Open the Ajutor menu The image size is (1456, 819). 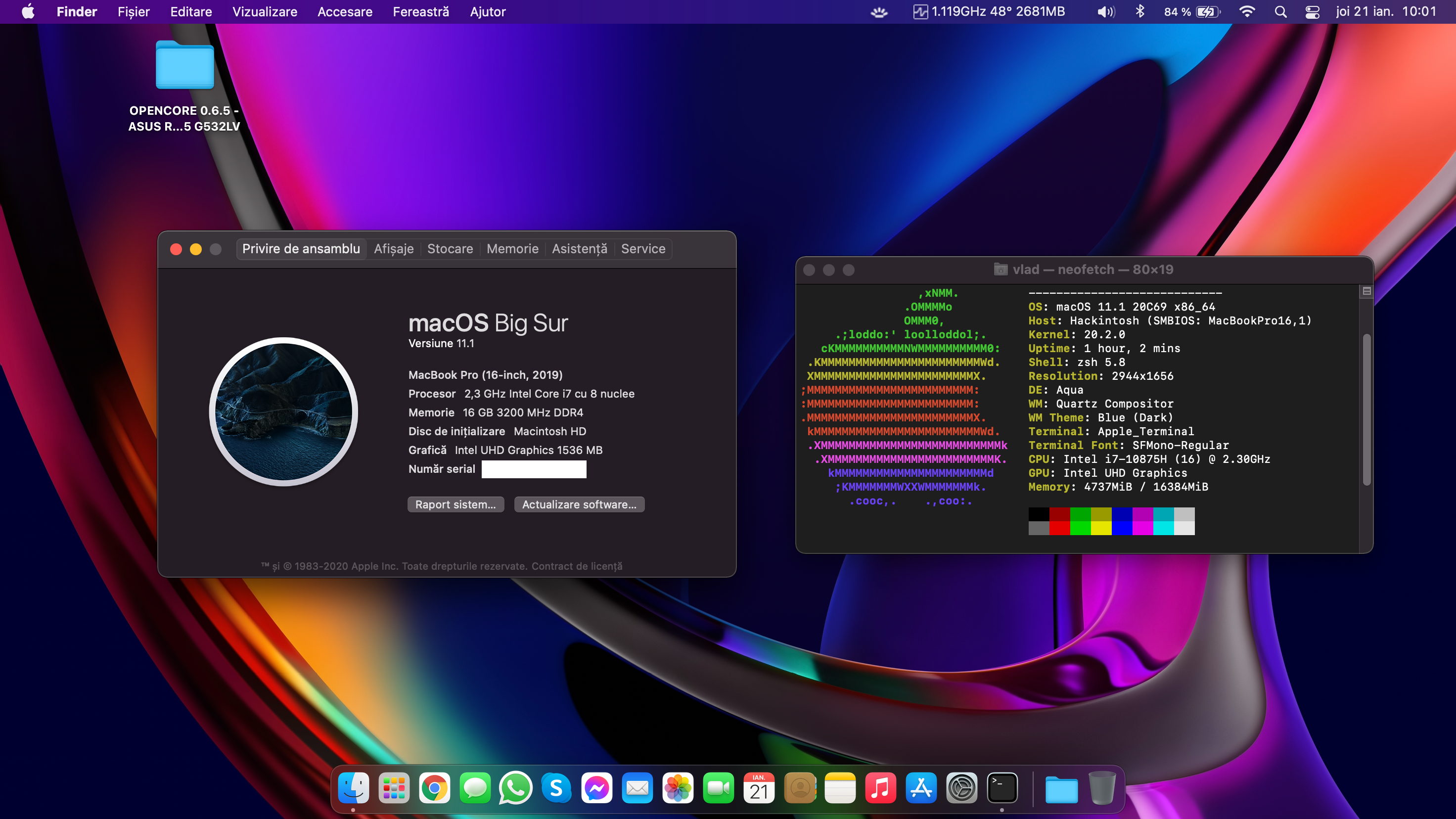(x=488, y=12)
